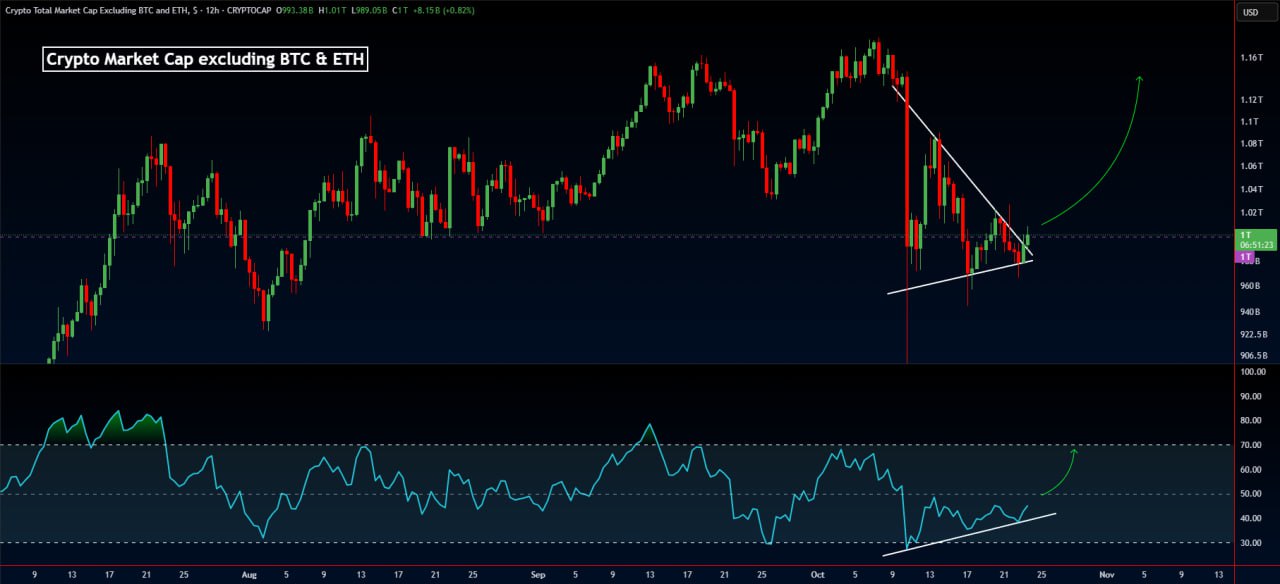Click the Crypto Total Market Cap symbol title

point(97,10)
